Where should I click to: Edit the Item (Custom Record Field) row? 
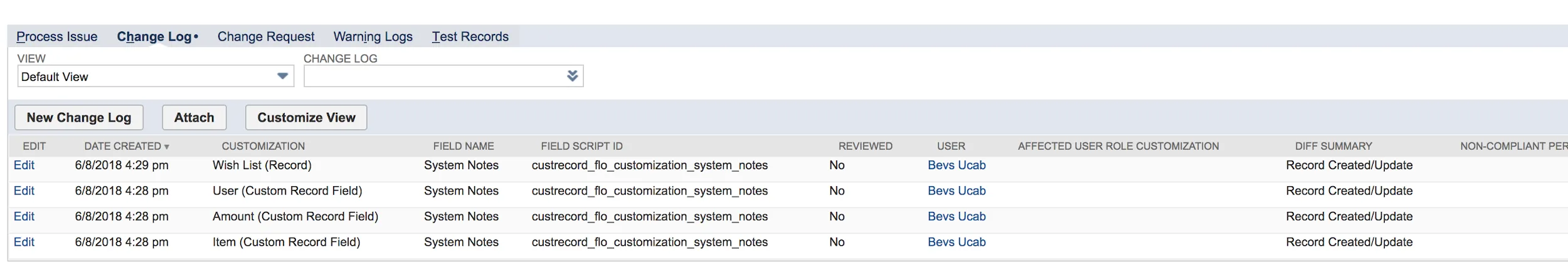coord(24,243)
